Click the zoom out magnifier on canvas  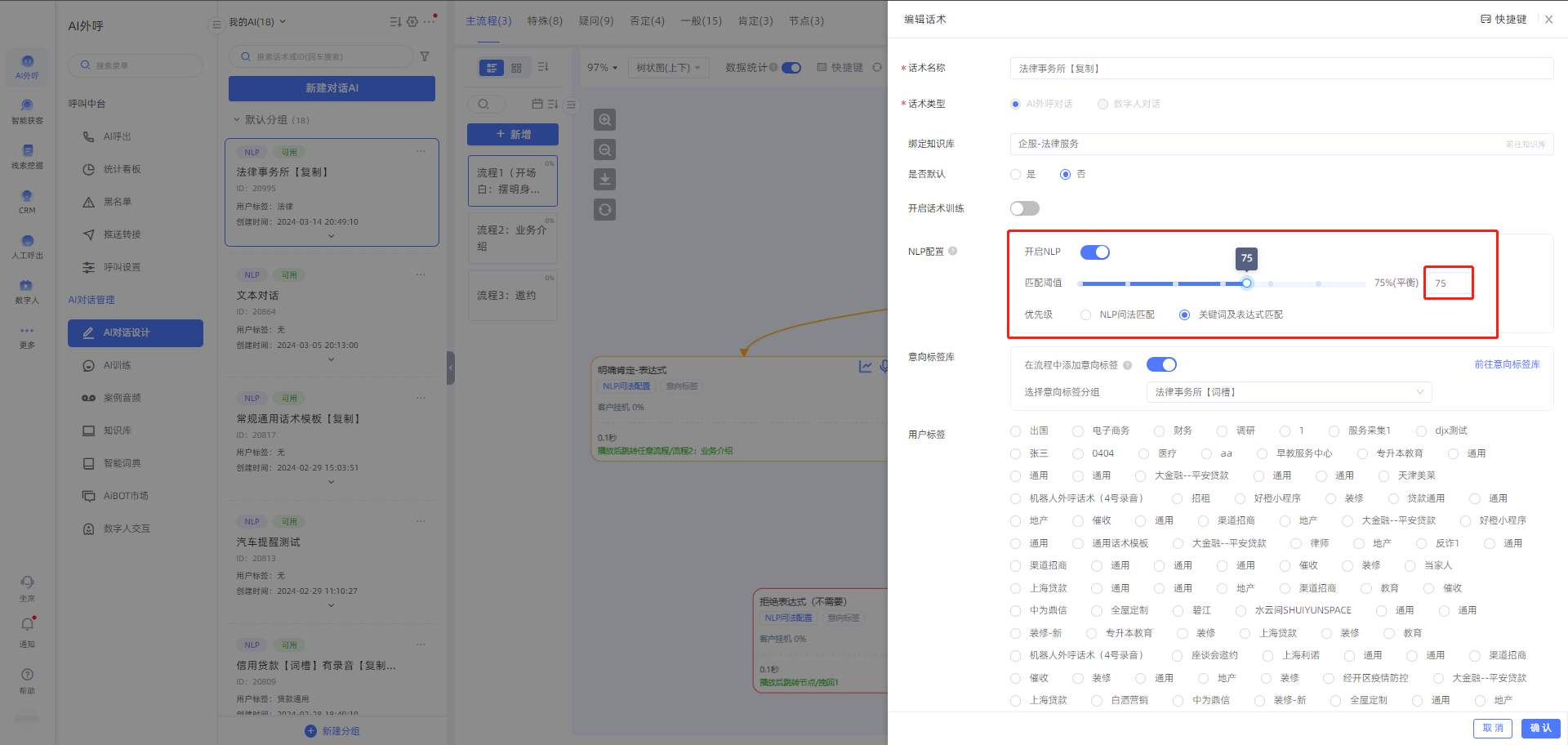tap(604, 149)
